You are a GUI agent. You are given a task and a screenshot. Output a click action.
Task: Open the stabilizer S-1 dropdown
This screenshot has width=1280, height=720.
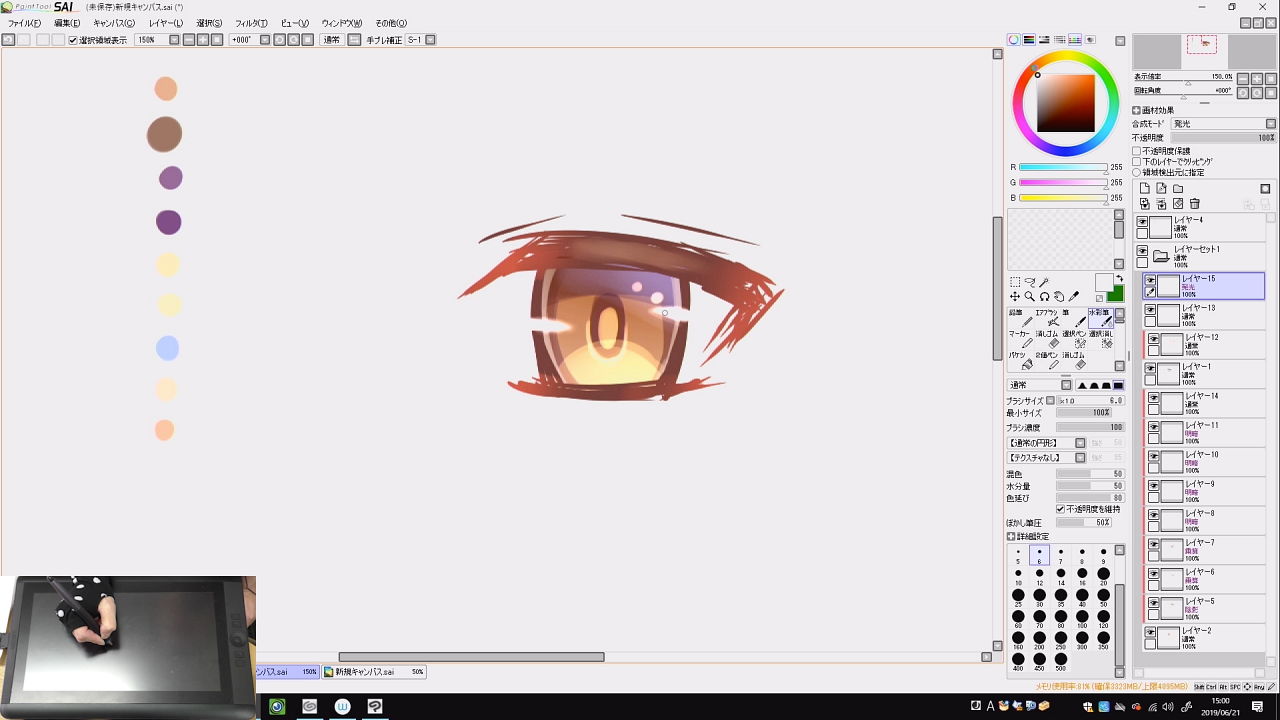coord(431,40)
